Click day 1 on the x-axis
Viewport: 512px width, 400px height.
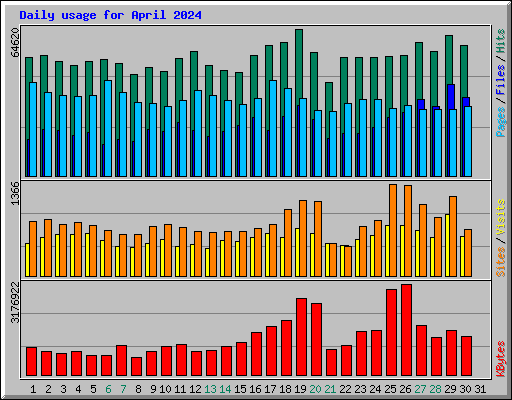click(33, 389)
